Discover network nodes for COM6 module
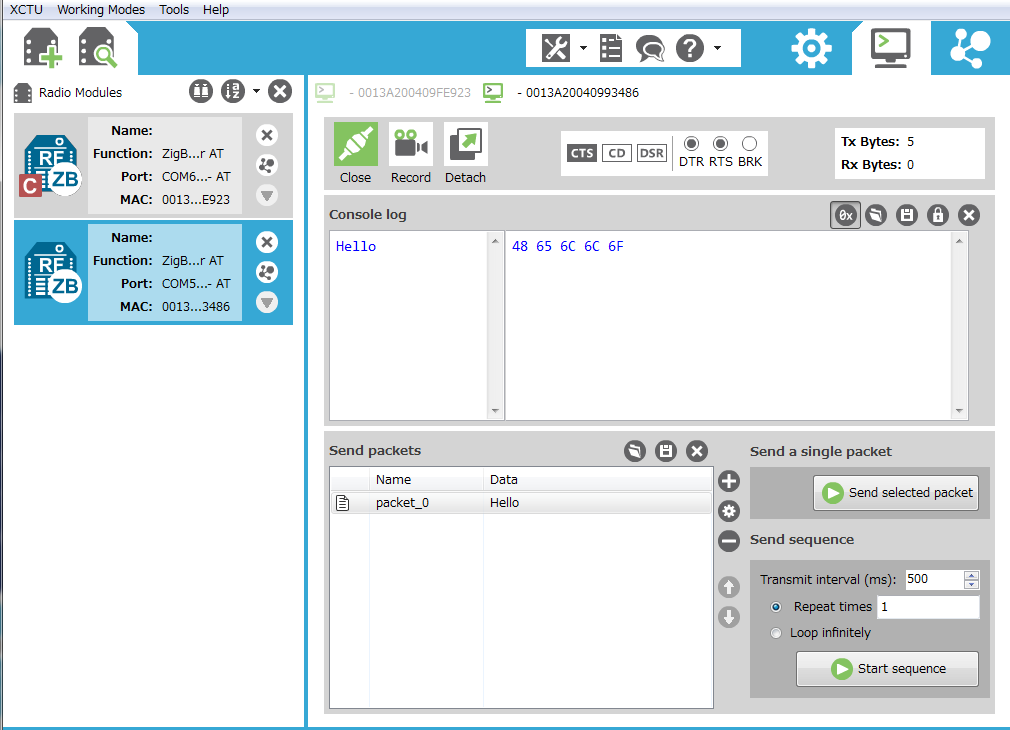The image size is (1010, 730). [x=267, y=165]
